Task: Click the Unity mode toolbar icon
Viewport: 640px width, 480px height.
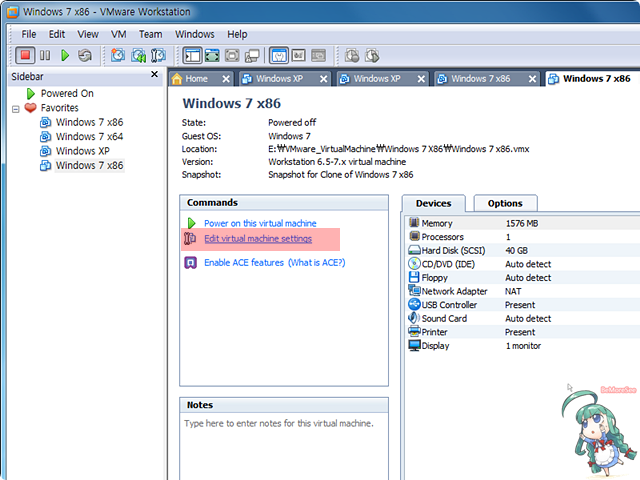Action: [x=252, y=56]
